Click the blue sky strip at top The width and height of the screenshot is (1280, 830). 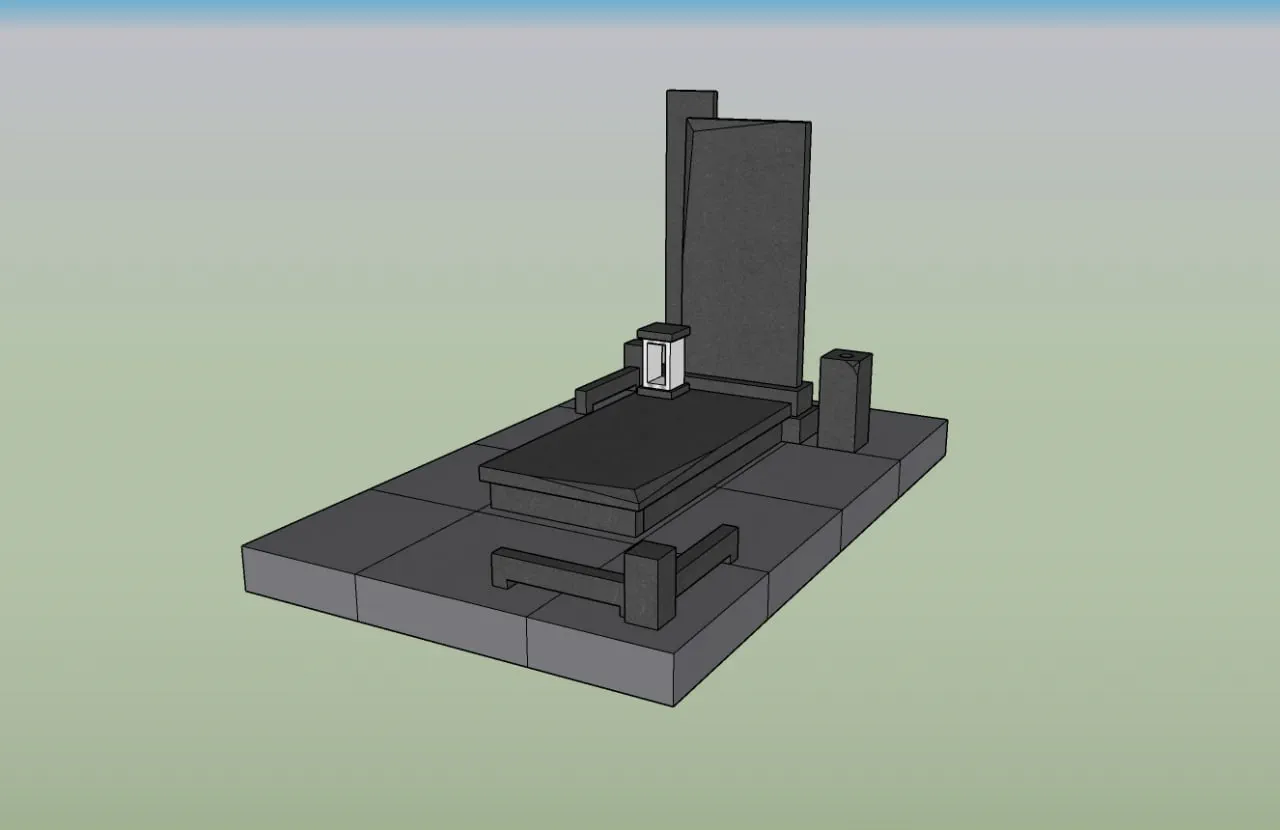(x=640, y=6)
